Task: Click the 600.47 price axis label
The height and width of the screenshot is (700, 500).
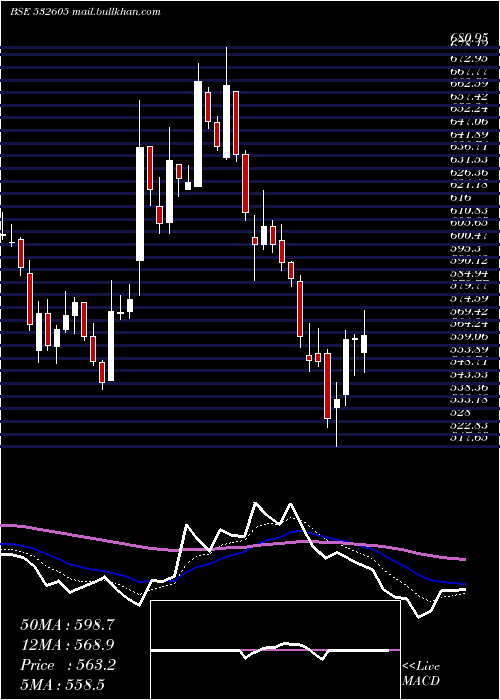Action: [469, 236]
